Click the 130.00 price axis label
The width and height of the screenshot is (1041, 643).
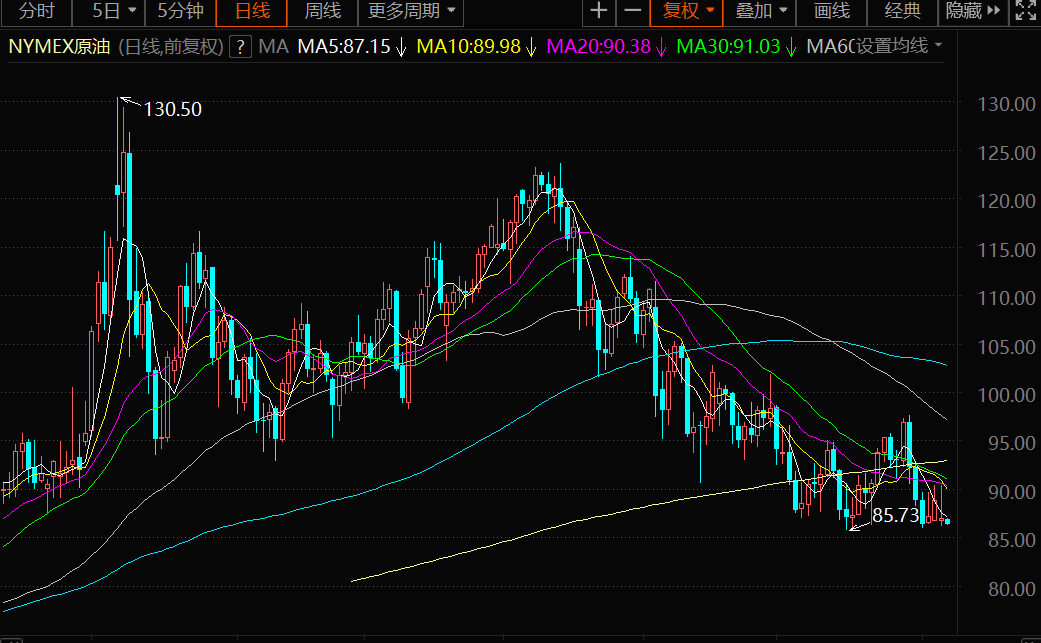click(x=1006, y=104)
